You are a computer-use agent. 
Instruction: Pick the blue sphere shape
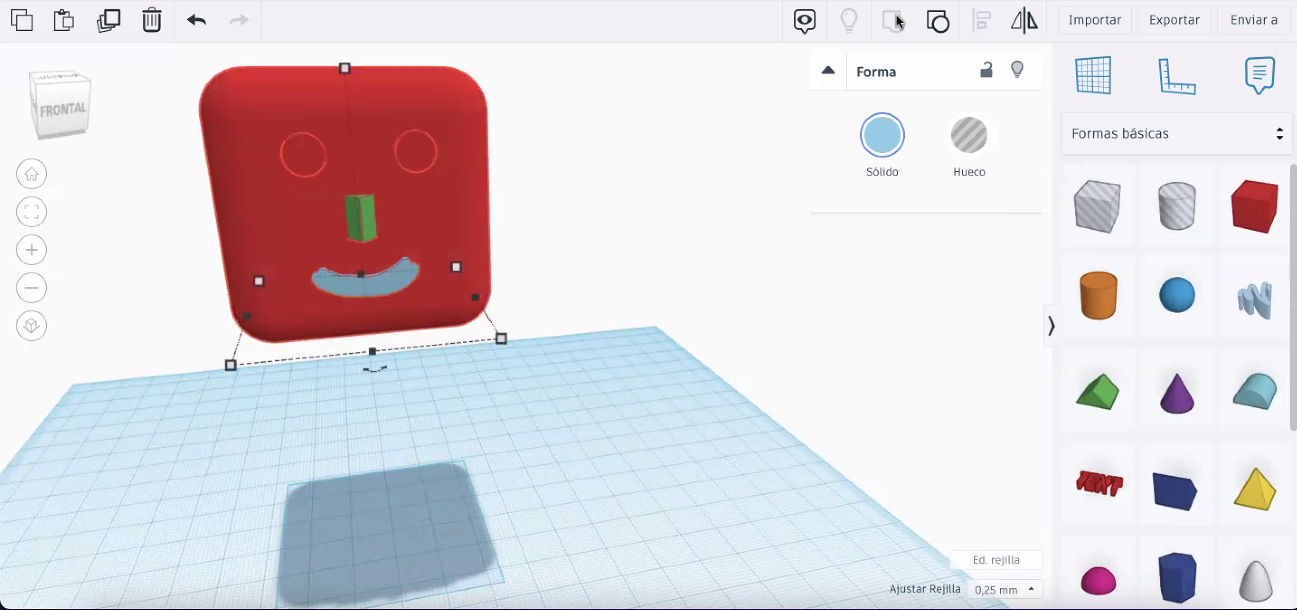1177,296
